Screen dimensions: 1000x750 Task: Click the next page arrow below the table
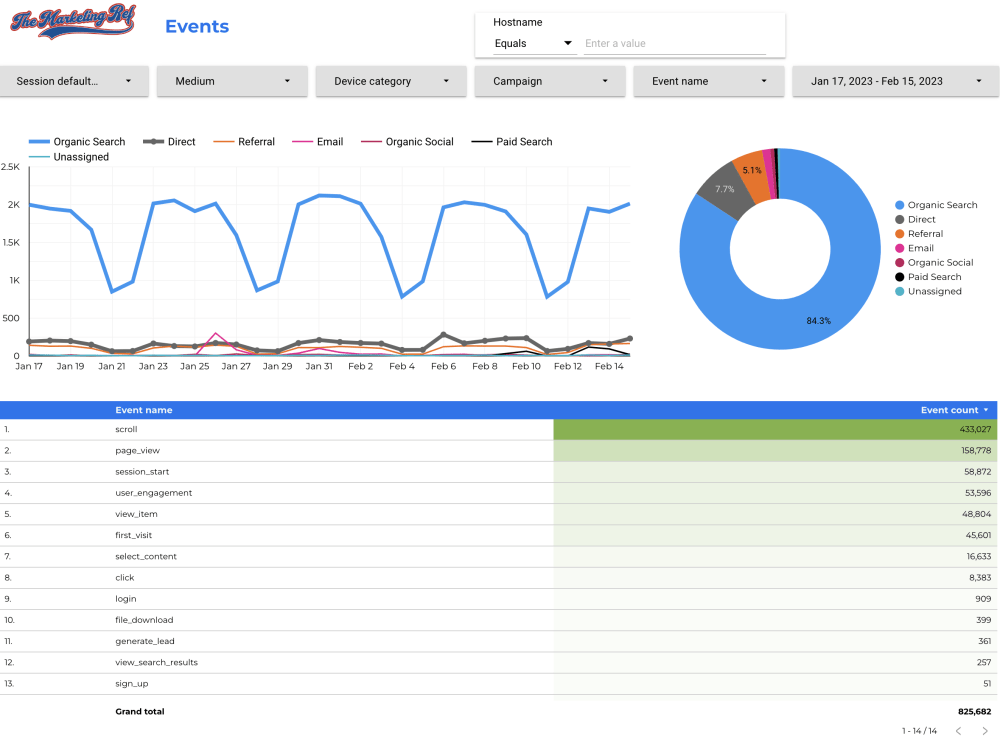coord(987,730)
